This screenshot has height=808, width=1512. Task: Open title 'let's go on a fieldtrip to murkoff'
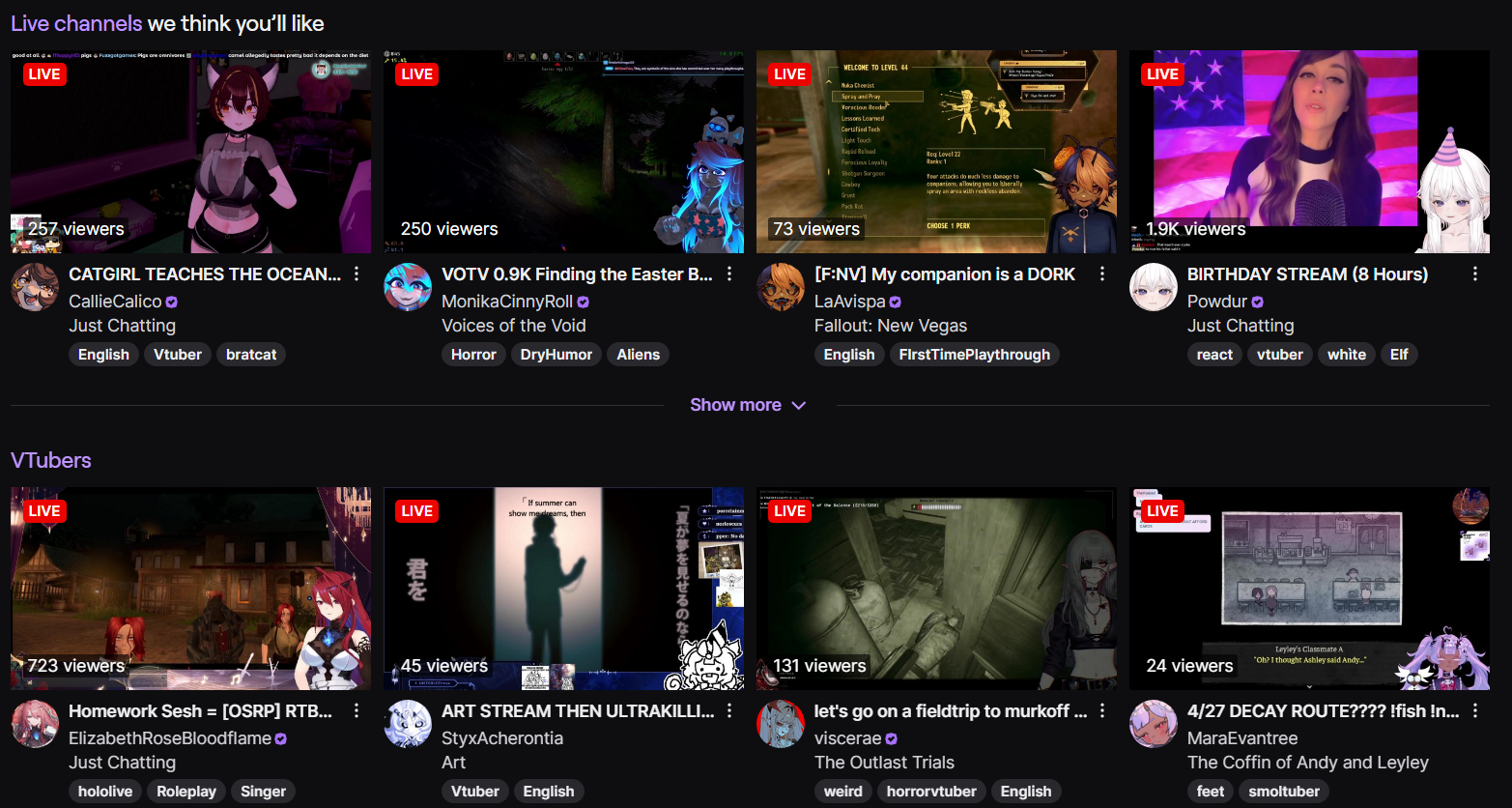pos(951,711)
